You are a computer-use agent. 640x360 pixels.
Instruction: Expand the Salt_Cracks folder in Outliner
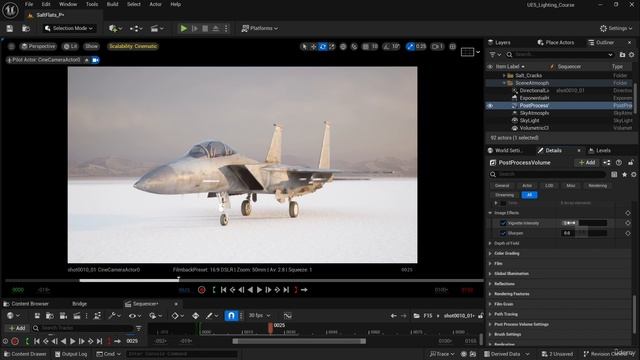(x=504, y=76)
